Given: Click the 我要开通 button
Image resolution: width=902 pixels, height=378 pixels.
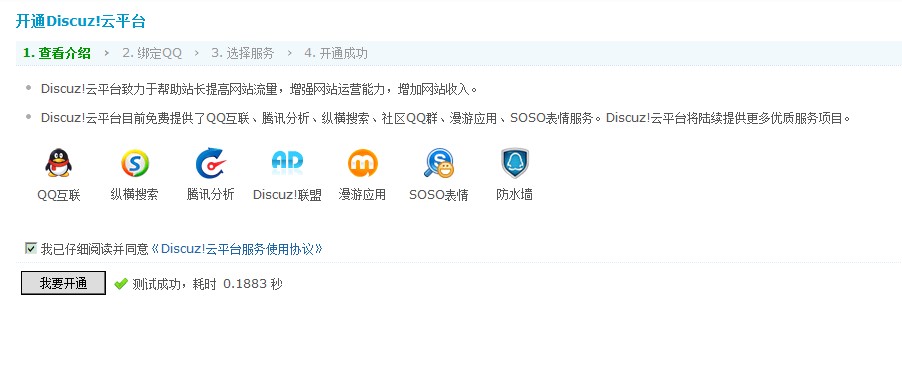Looking at the screenshot, I should (63, 283).
